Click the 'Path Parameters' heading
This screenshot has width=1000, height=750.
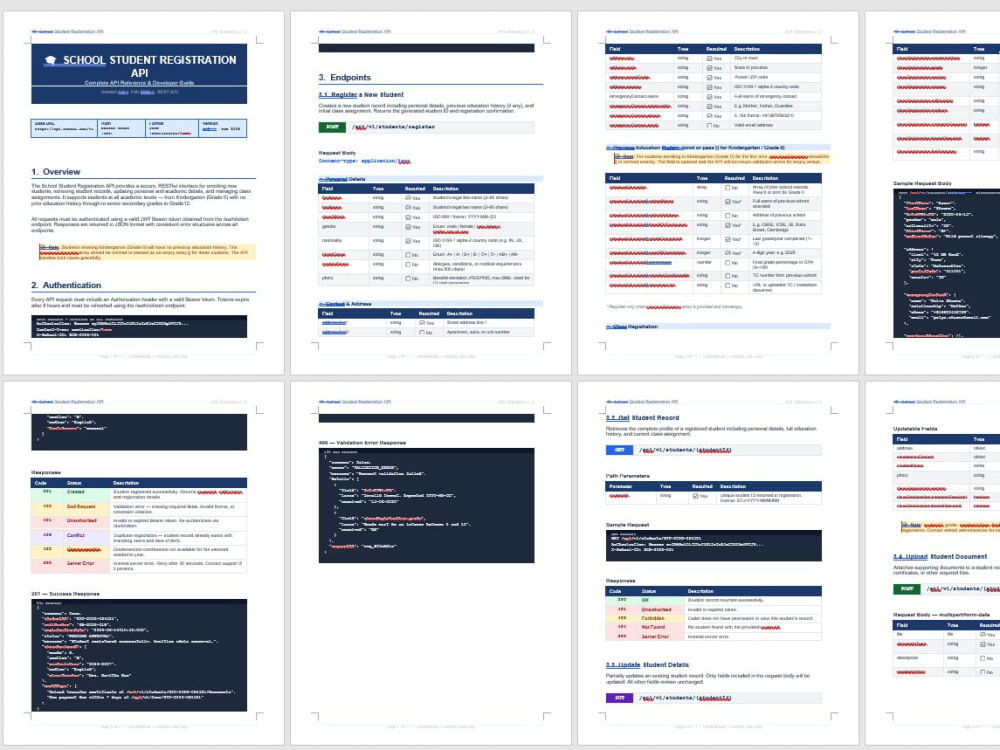628,476
